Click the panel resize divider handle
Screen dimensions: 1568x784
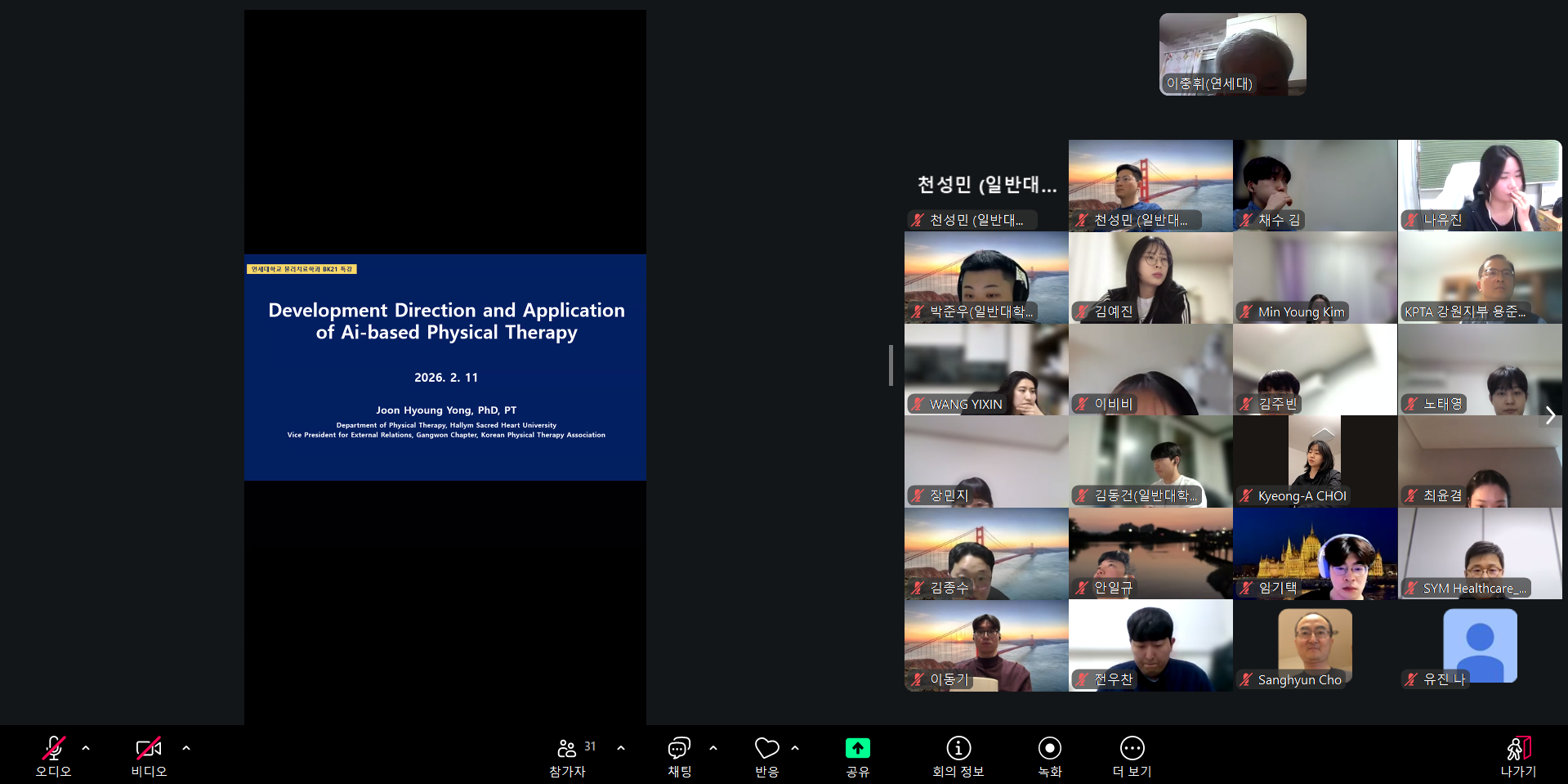click(x=891, y=365)
